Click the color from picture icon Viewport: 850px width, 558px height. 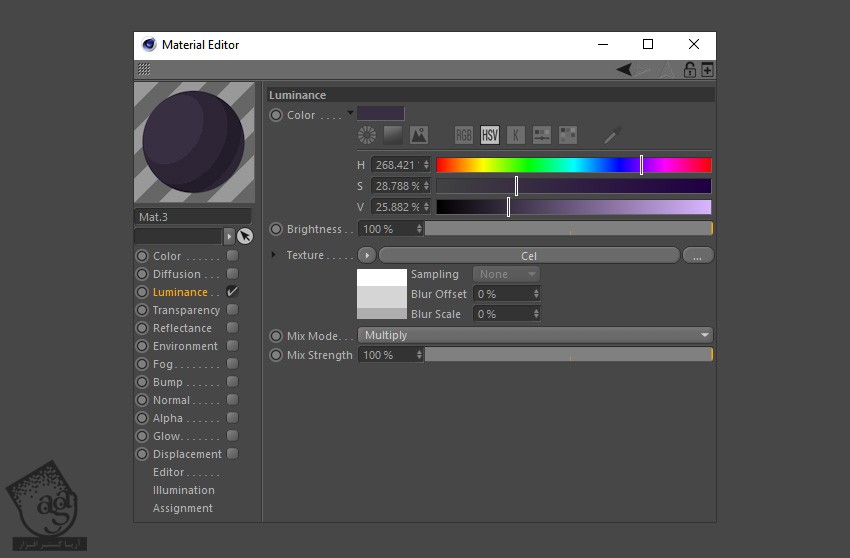pos(419,135)
